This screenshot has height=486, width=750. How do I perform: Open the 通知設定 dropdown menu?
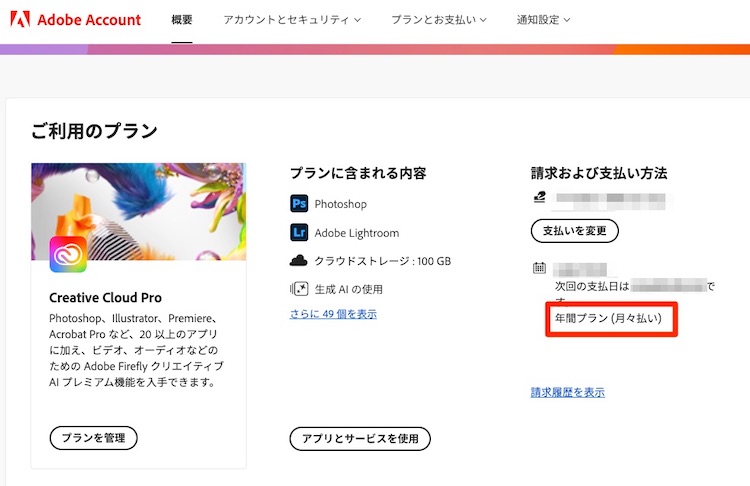[544, 20]
